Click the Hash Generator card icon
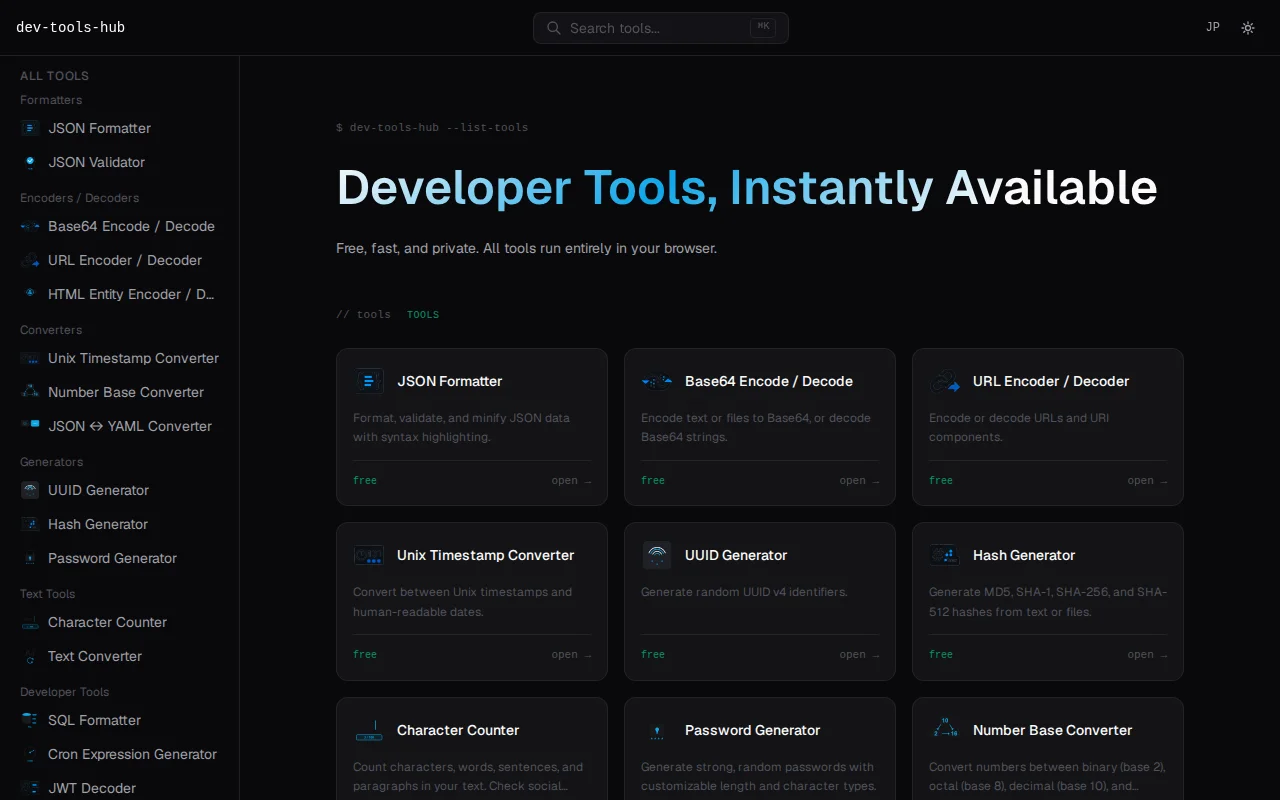This screenshot has width=1280, height=800. (945, 555)
